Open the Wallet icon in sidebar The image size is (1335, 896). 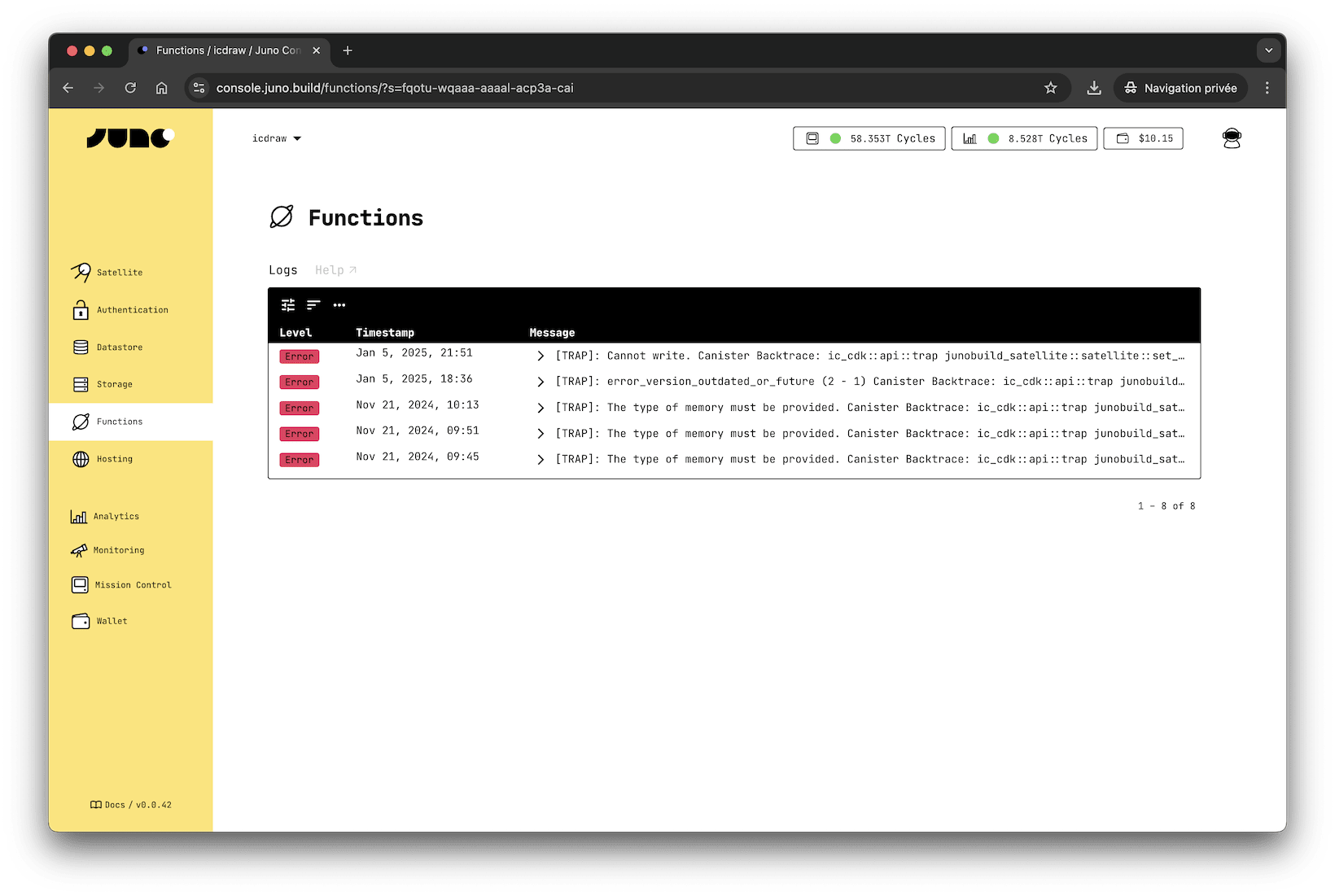81,620
